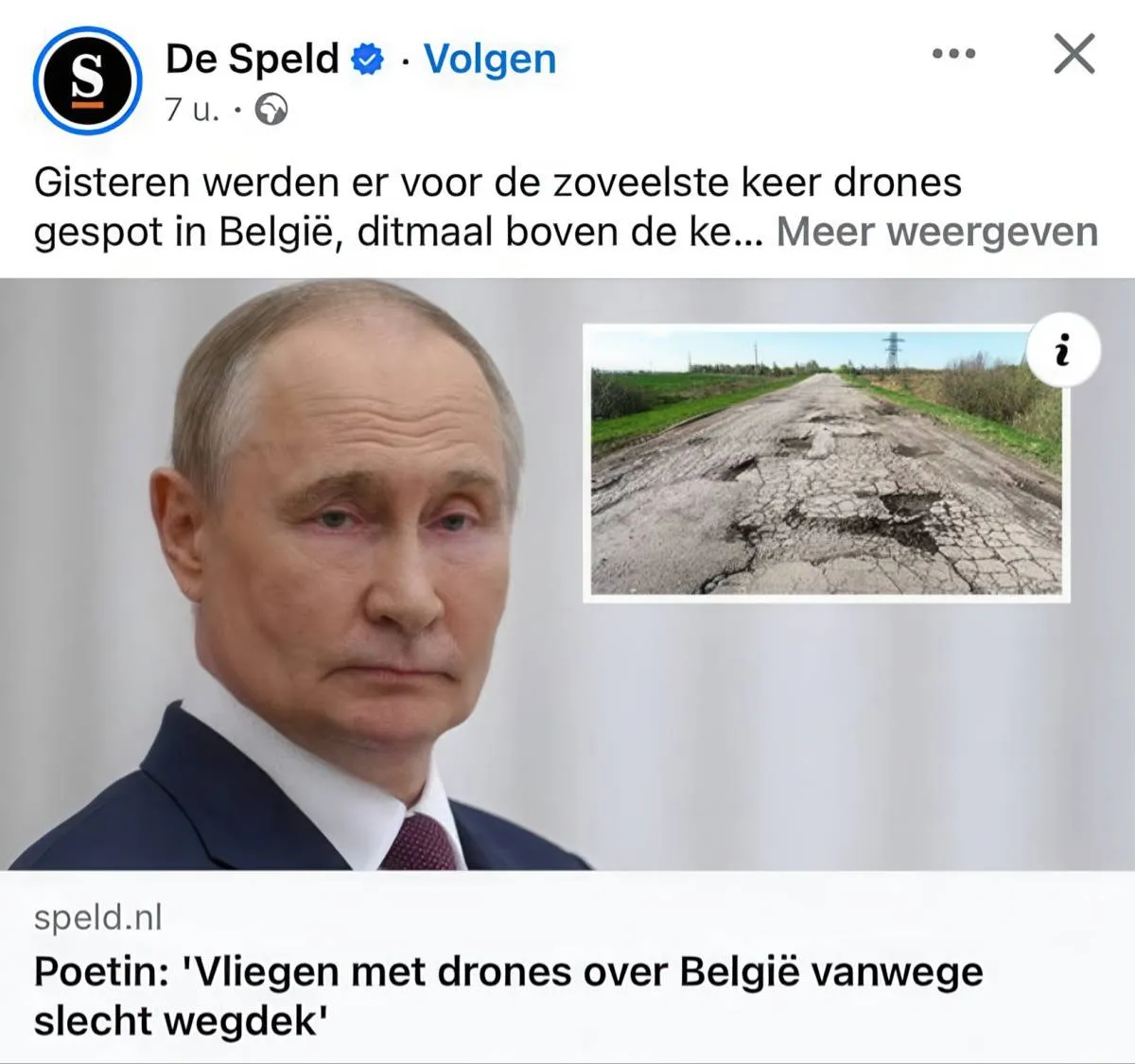Click the electricity pylon in the road photo
The image size is (1135, 1064).
pos(893,350)
